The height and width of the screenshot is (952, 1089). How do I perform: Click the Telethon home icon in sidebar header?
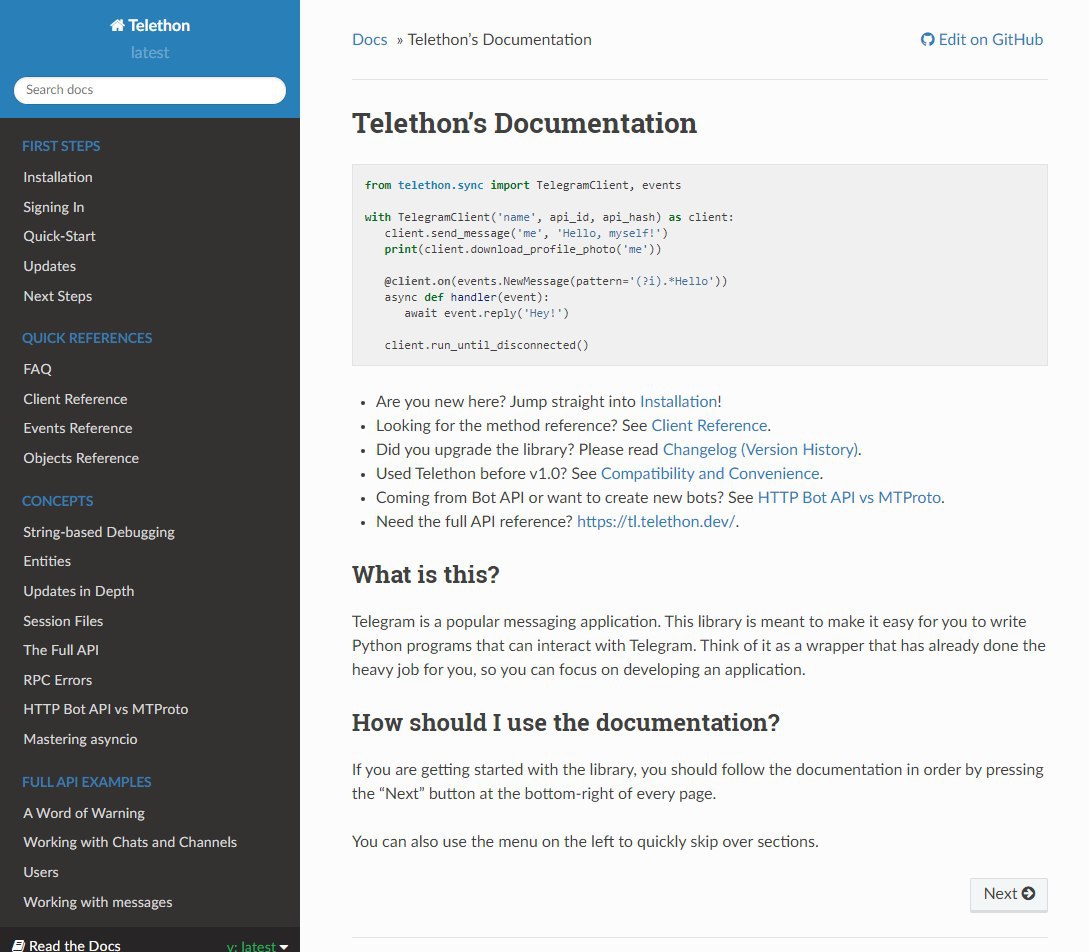click(117, 26)
